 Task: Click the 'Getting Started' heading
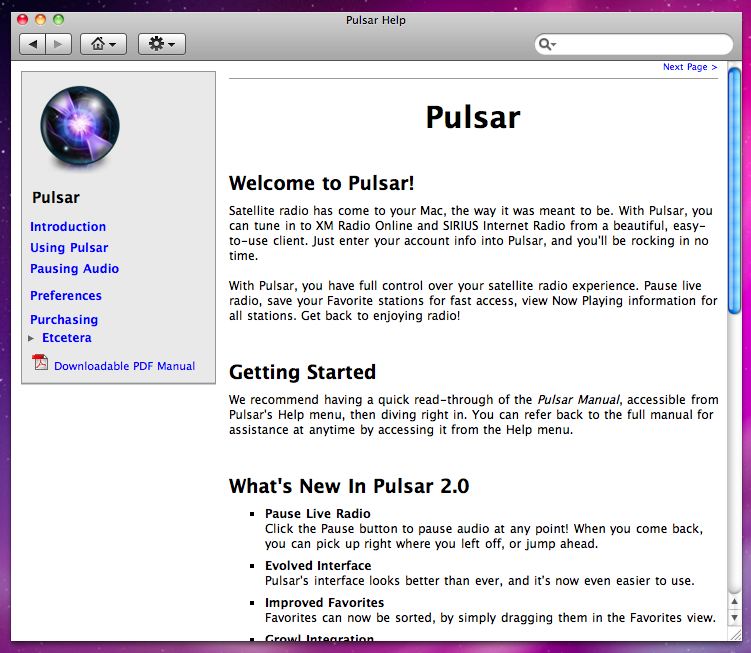pos(302,372)
